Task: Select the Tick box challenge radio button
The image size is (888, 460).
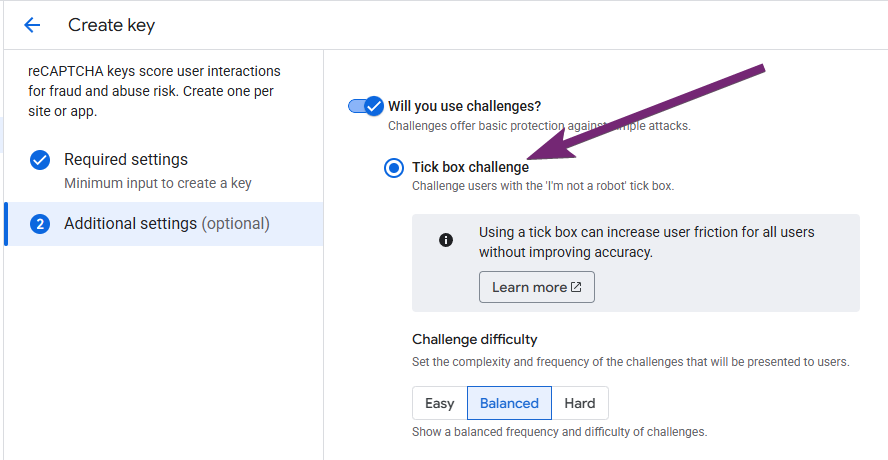Action: [394, 168]
